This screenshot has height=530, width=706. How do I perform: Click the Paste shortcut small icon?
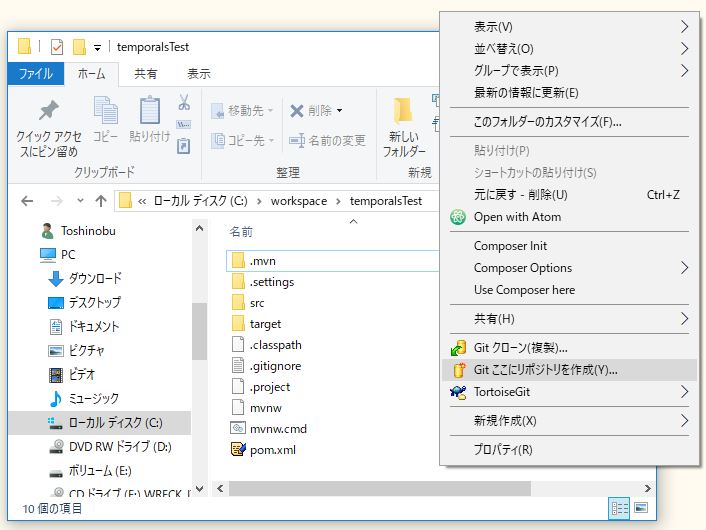pyautogui.click(x=184, y=146)
